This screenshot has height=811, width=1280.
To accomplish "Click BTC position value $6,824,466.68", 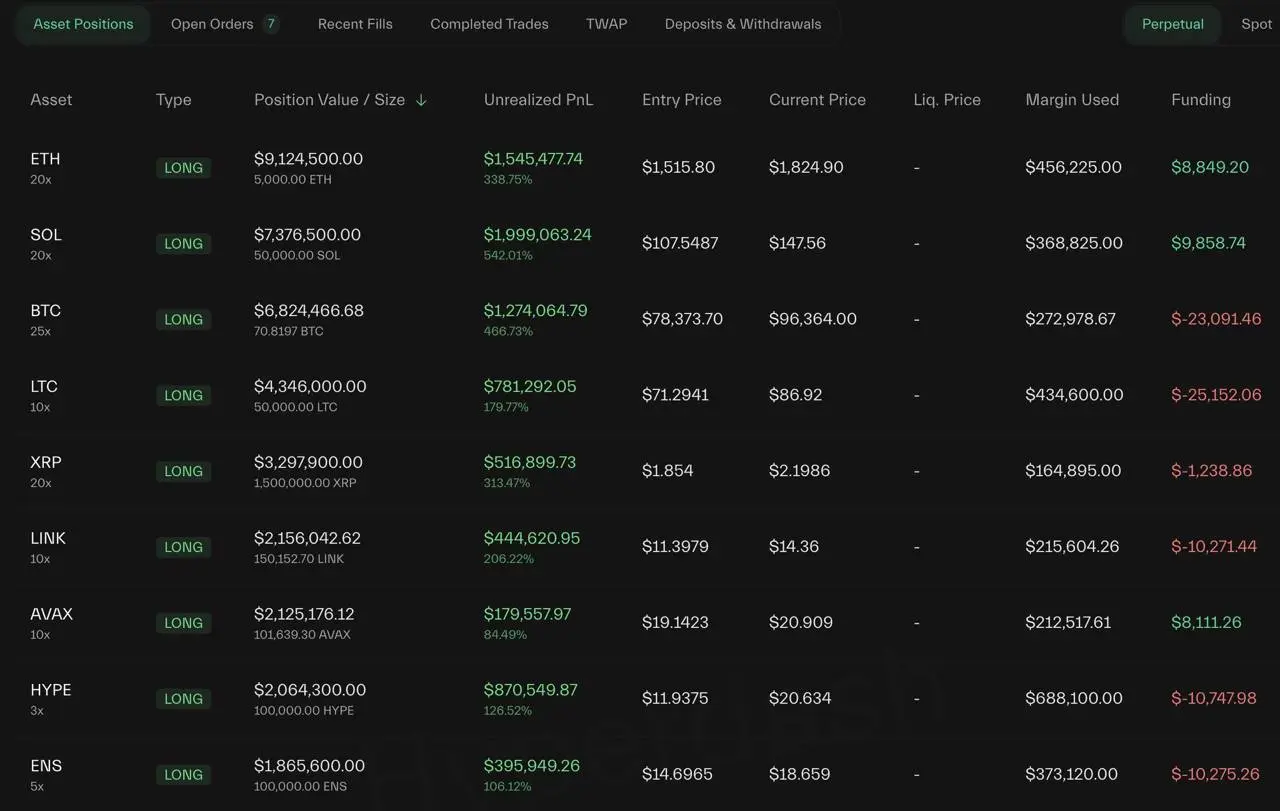I will [309, 311].
